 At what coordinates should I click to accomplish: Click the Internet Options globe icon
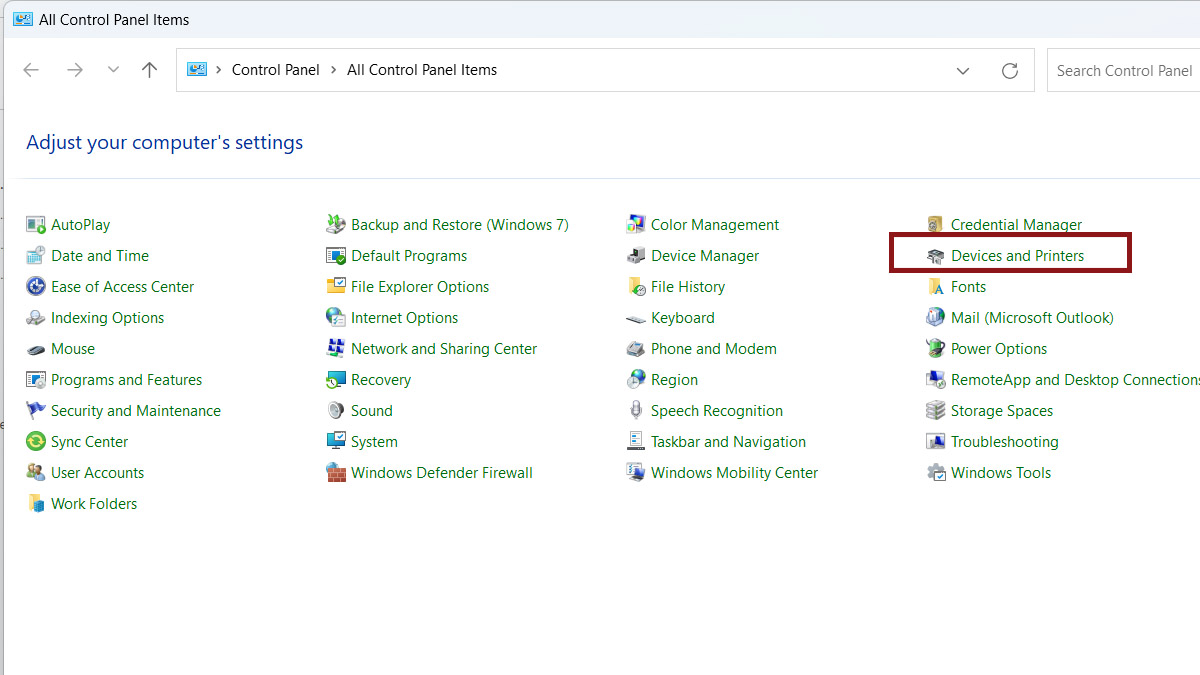(x=336, y=318)
